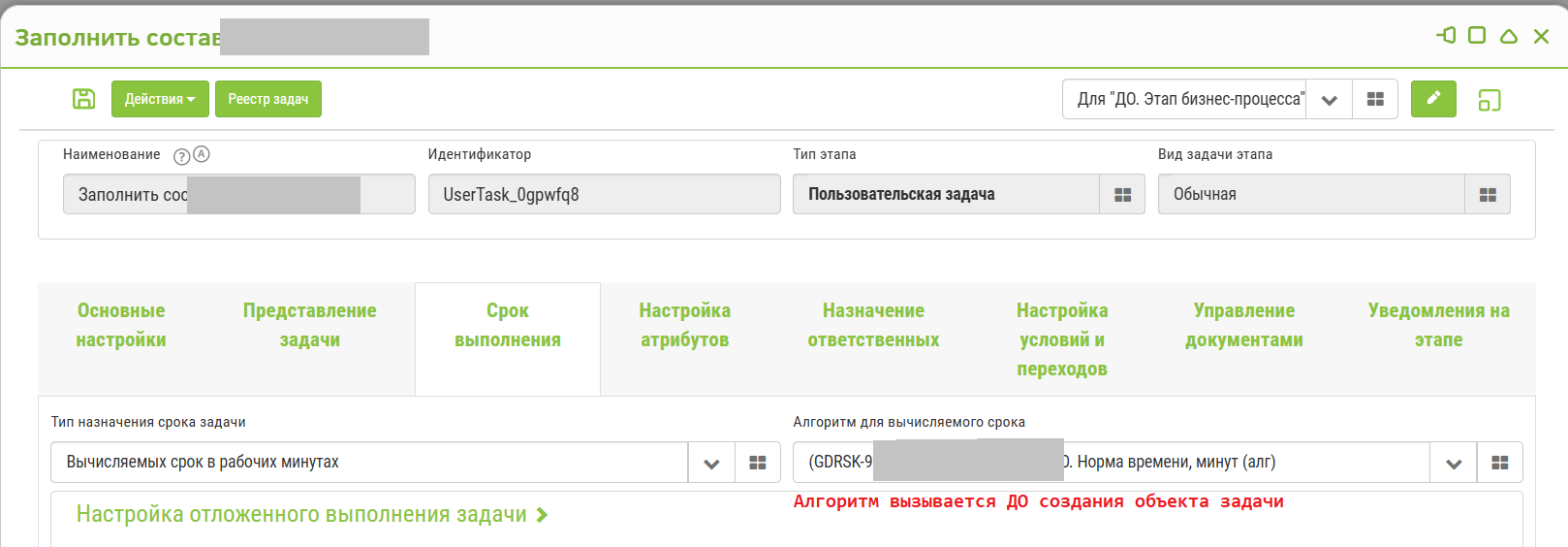Switch to Основные настройки tab

[121, 325]
